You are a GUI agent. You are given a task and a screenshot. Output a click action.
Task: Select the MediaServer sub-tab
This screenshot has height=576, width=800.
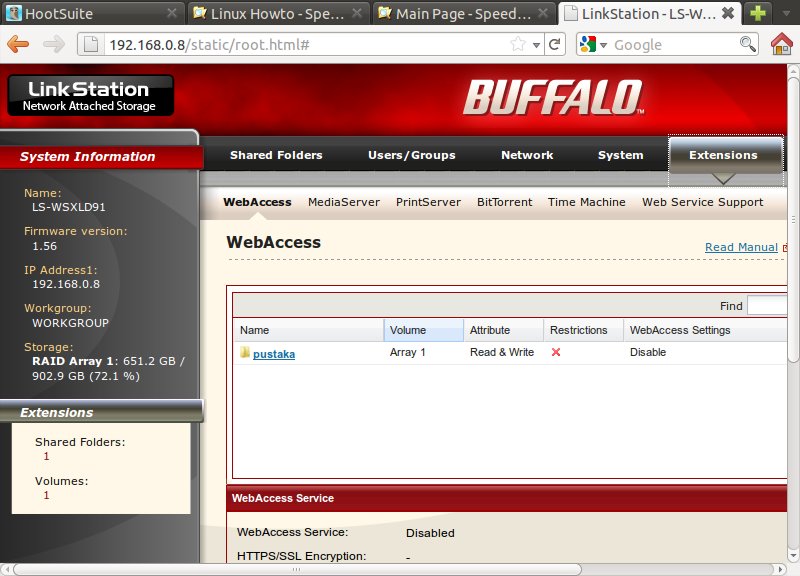point(344,202)
